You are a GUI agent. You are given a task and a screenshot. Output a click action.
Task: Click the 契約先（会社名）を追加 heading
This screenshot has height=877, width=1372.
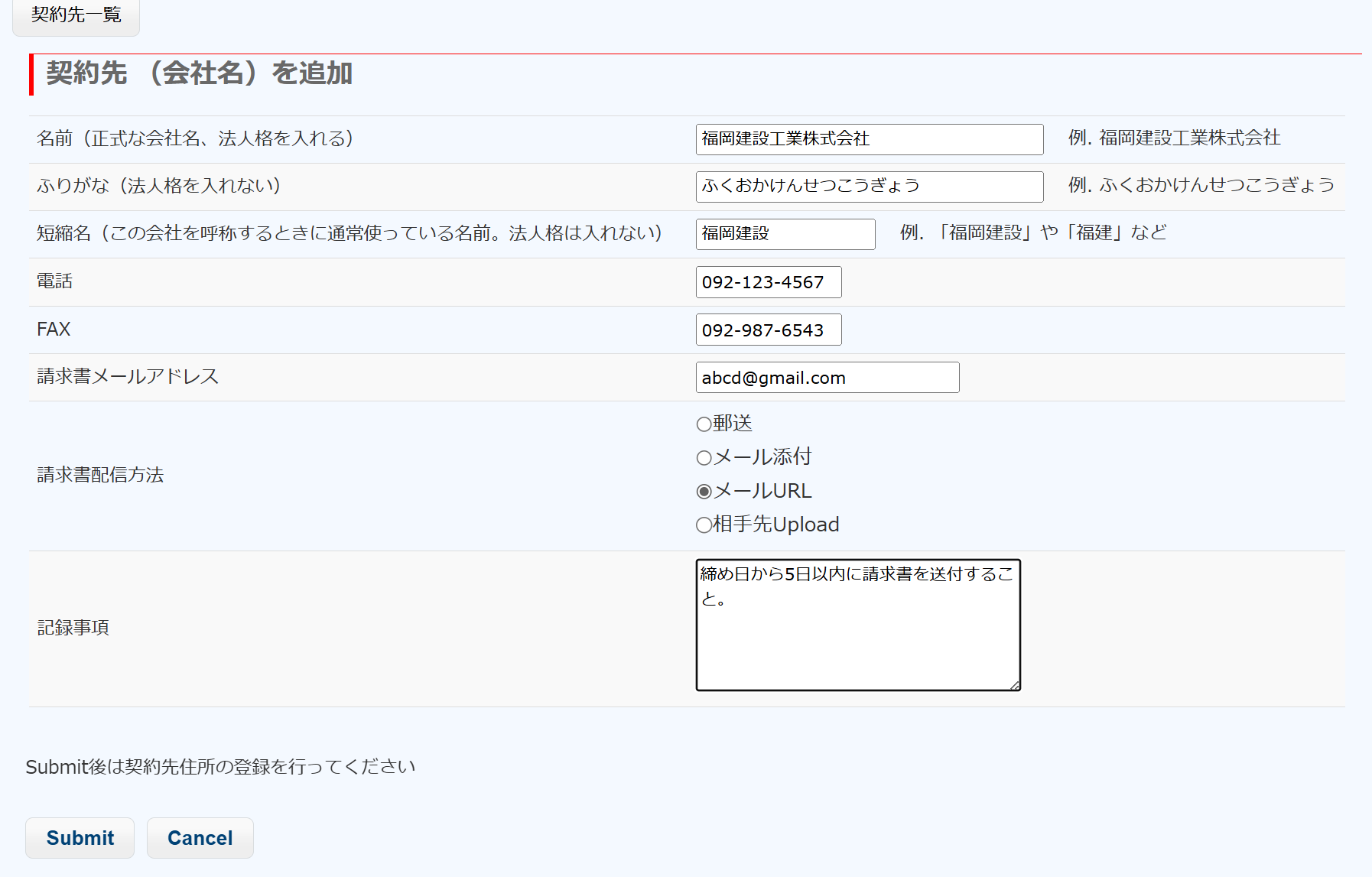click(199, 73)
